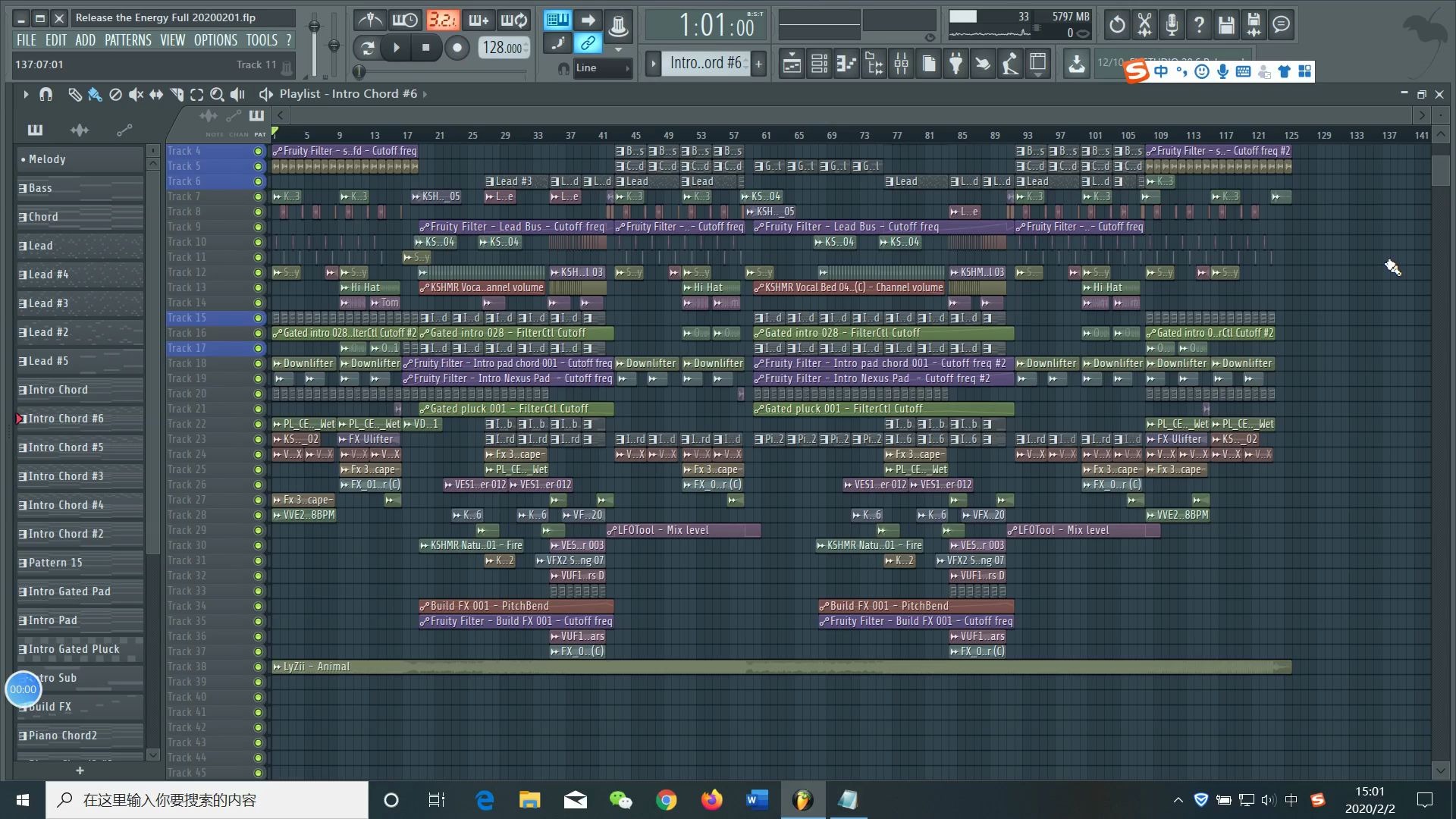Render project as audio file
The width and height of the screenshot is (1456, 819).
pos(1254,25)
